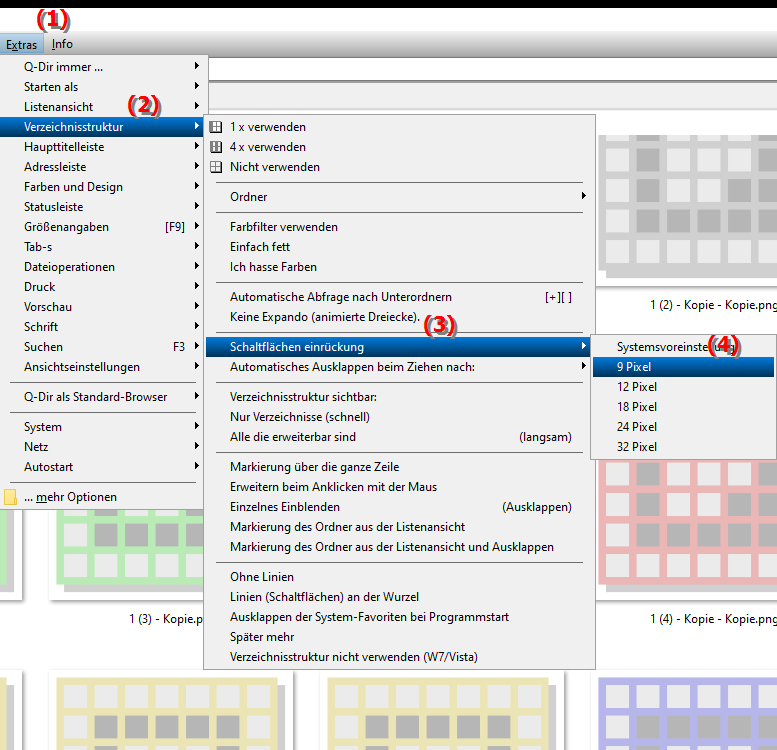Toggle 'Verzeichnisstruktur nicht verwenden (W7/Vista)'
This screenshot has height=750, width=777.
tap(399, 657)
